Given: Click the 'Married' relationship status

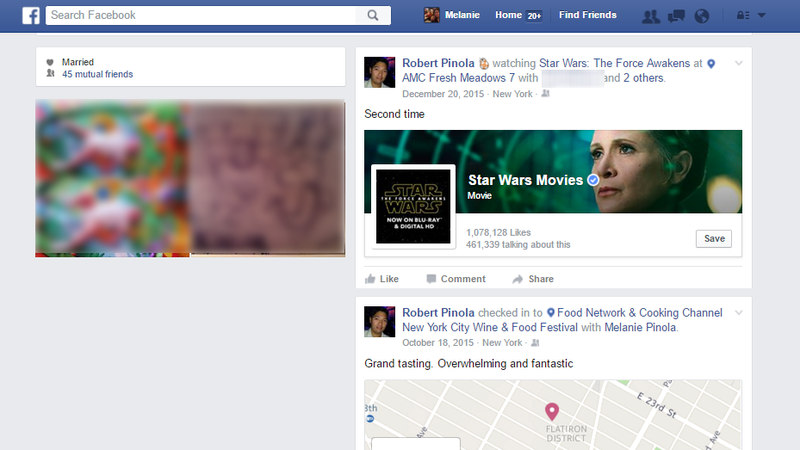Looking at the screenshot, I should tap(78, 62).
